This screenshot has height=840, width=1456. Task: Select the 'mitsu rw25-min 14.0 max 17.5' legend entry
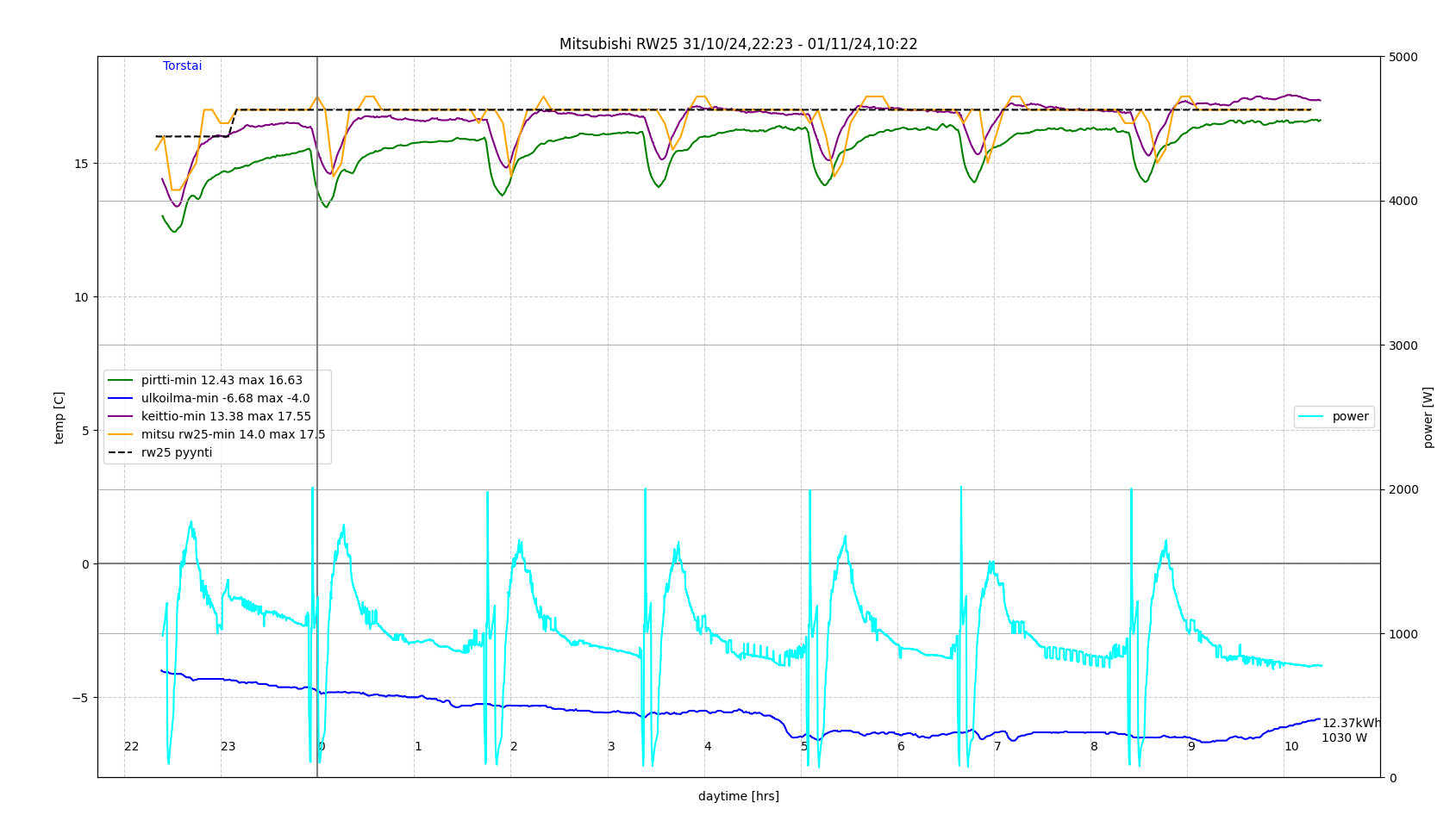[x=233, y=435]
